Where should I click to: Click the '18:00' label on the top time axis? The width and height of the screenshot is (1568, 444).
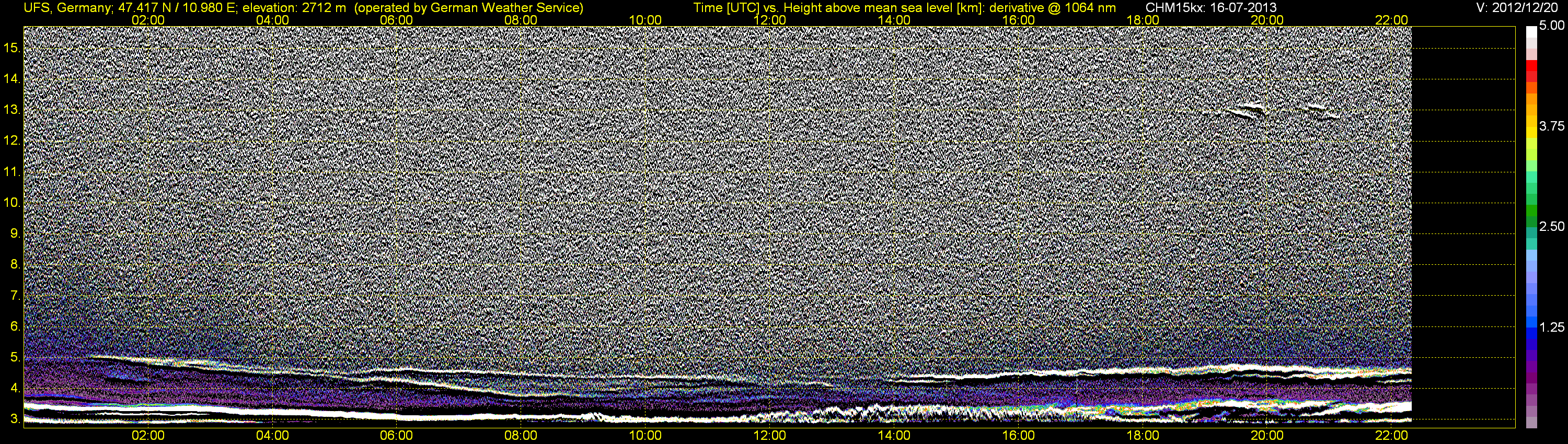tap(1143, 20)
